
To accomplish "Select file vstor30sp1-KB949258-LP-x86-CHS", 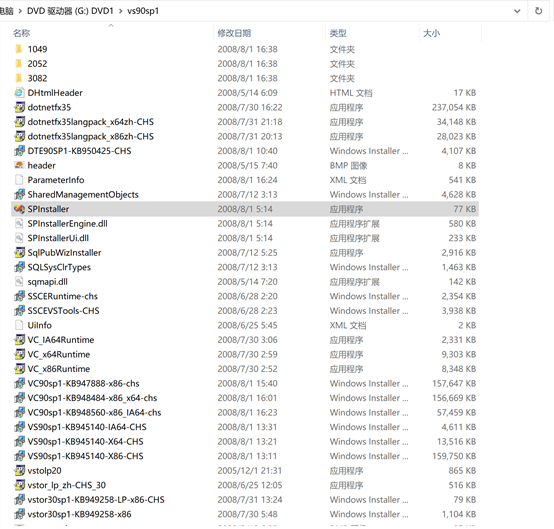I will tap(96, 500).
